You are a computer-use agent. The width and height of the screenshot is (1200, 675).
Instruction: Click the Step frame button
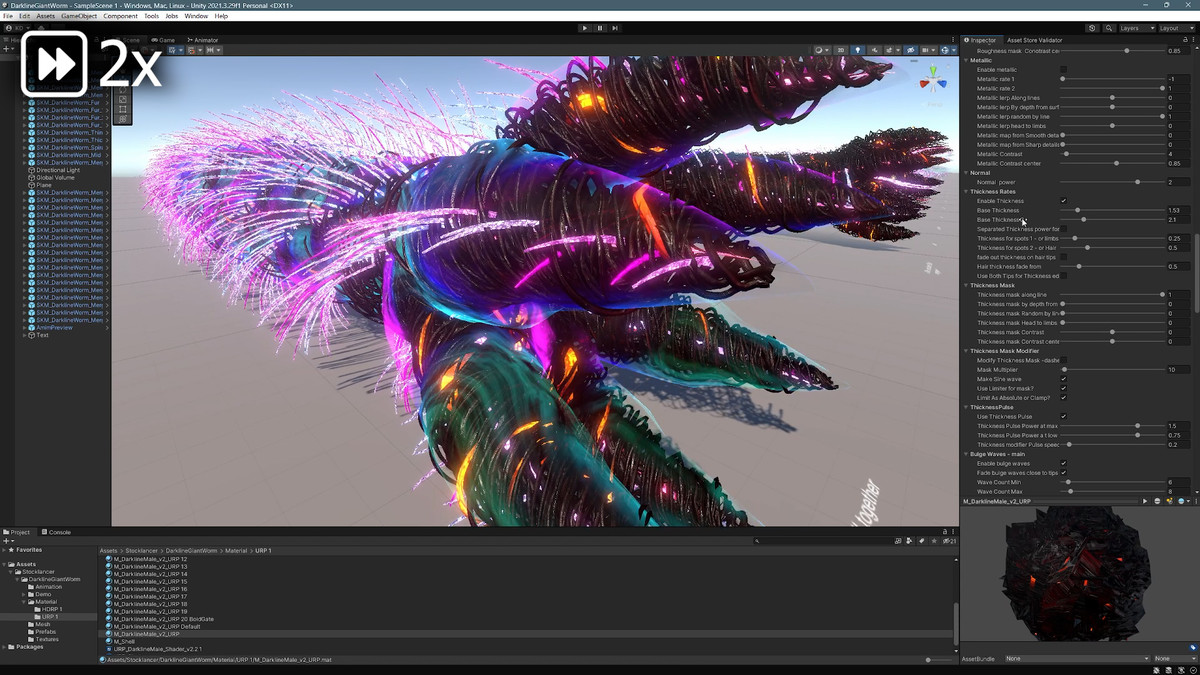click(x=614, y=28)
